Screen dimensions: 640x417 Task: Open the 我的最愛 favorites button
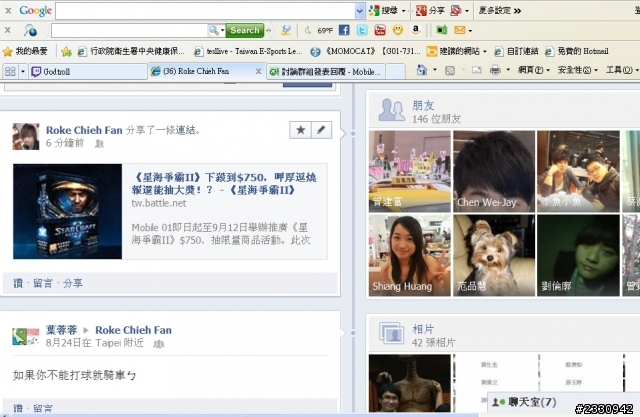(25, 51)
